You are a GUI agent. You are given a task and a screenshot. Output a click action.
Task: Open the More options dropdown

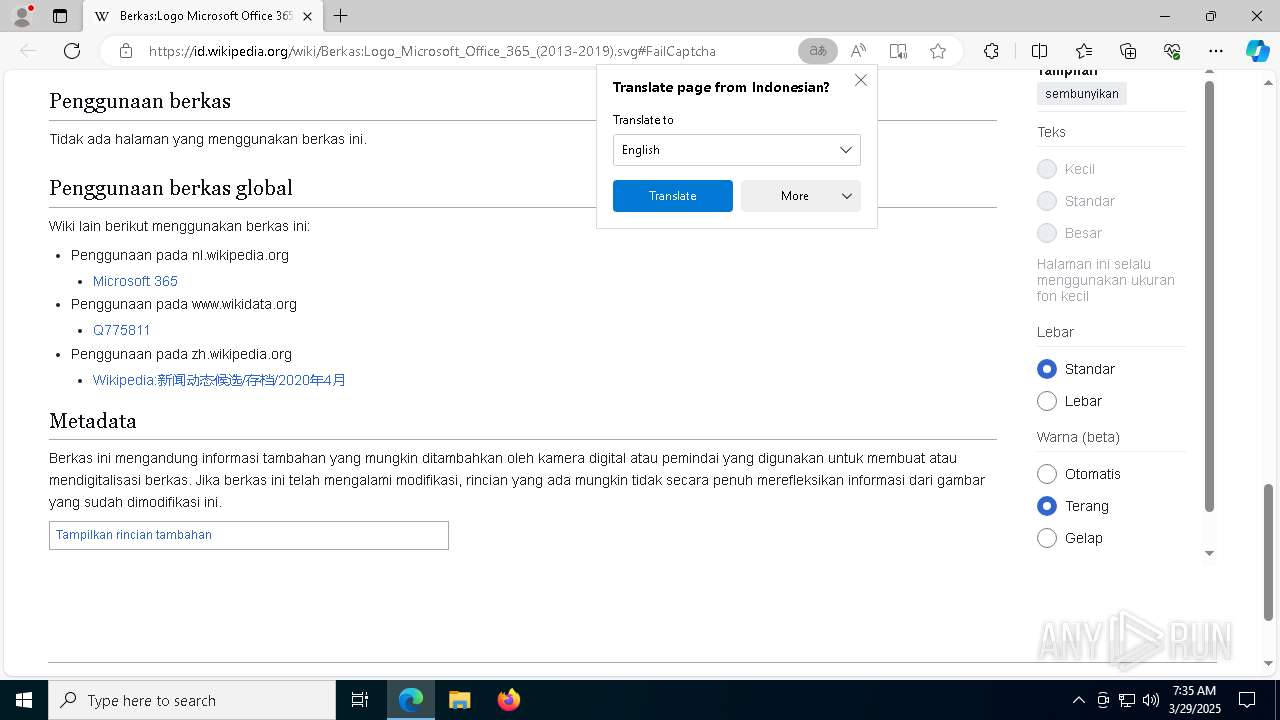(x=801, y=196)
